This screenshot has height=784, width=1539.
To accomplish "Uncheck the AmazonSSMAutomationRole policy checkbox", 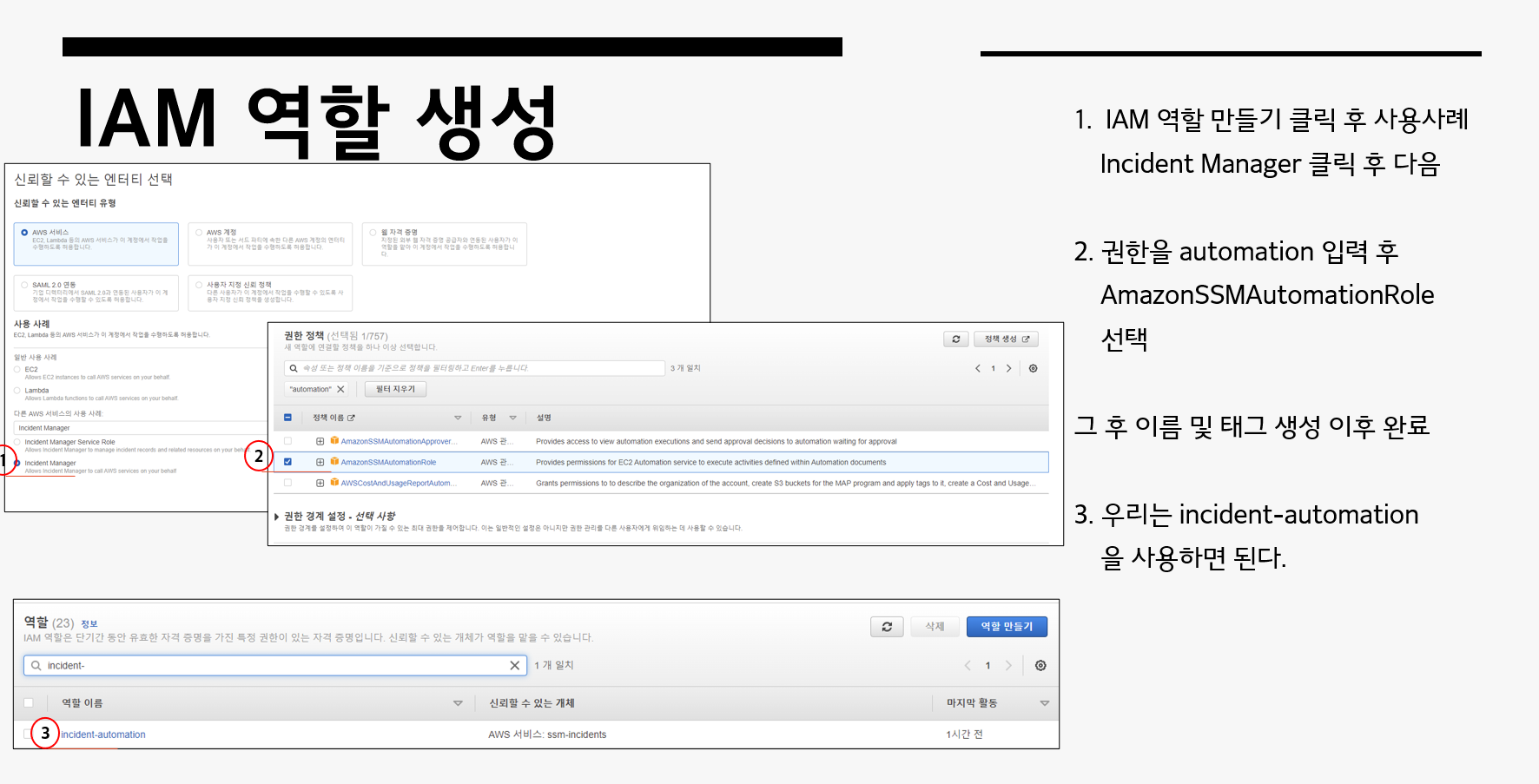I will point(287,462).
